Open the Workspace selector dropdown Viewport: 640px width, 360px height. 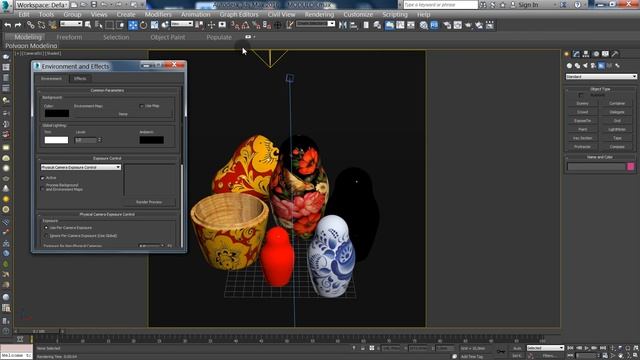(x=42, y=5)
